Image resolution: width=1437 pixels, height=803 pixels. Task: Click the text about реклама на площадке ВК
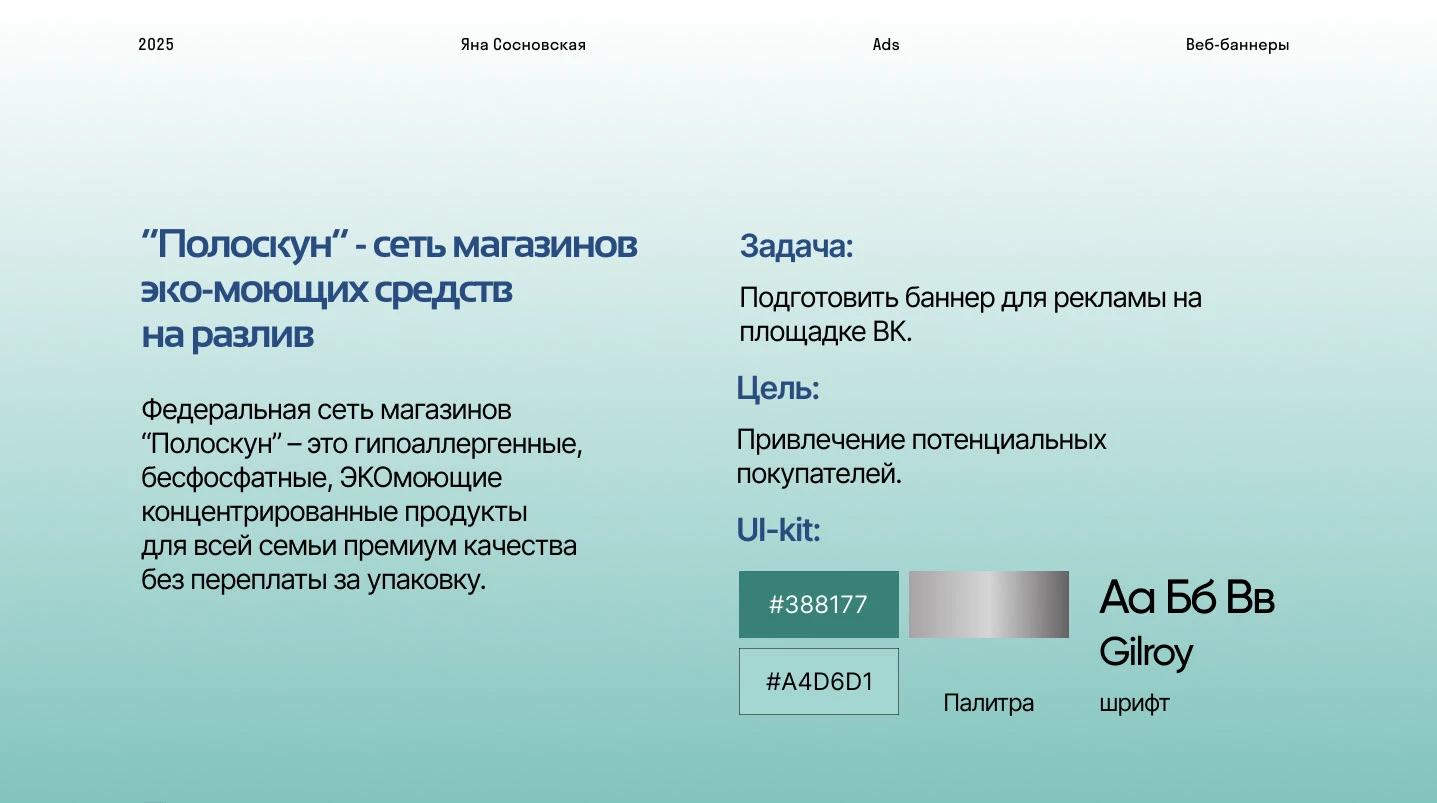point(969,311)
